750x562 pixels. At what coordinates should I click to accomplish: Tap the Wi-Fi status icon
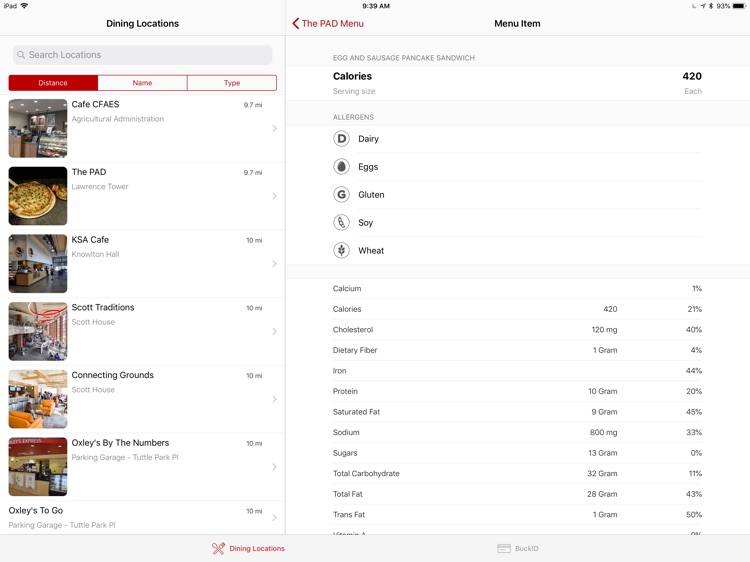[x=24, y=6]
